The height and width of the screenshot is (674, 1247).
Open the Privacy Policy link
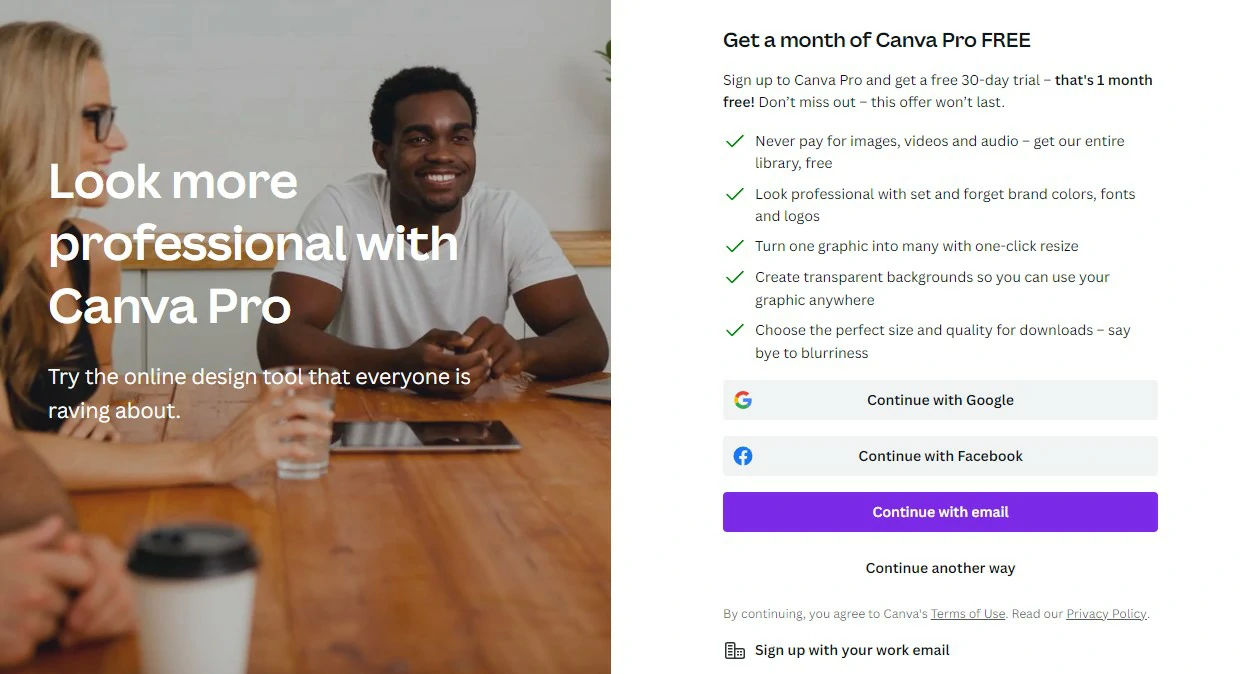pos(1106,614)
